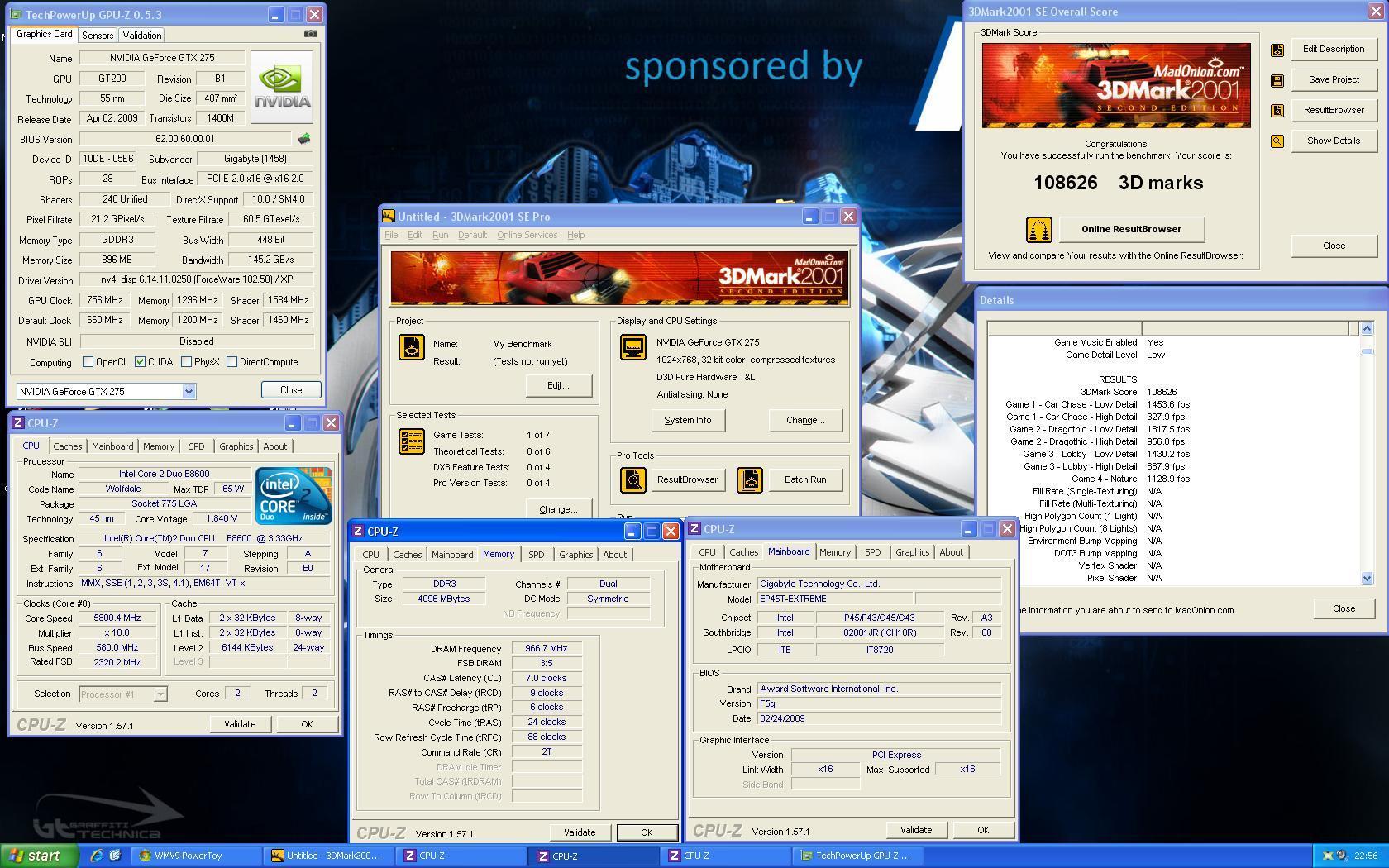Switch to the Sensors tab in GPU-Z
1389x868 pixels.
click(98, 35)
